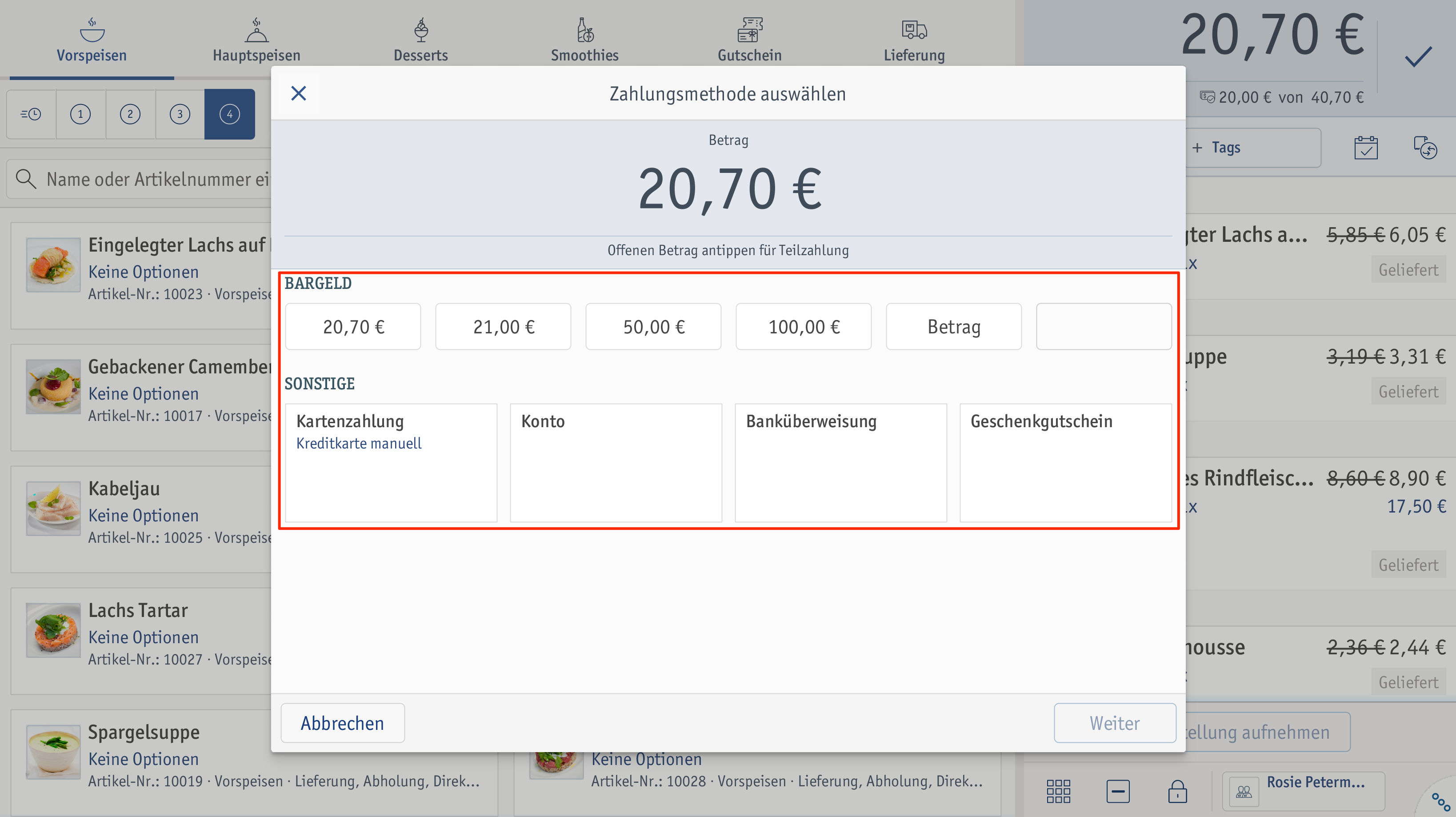Select the Smoothies category
Screen dimensions: 1456x817
[x=584, y=40]
